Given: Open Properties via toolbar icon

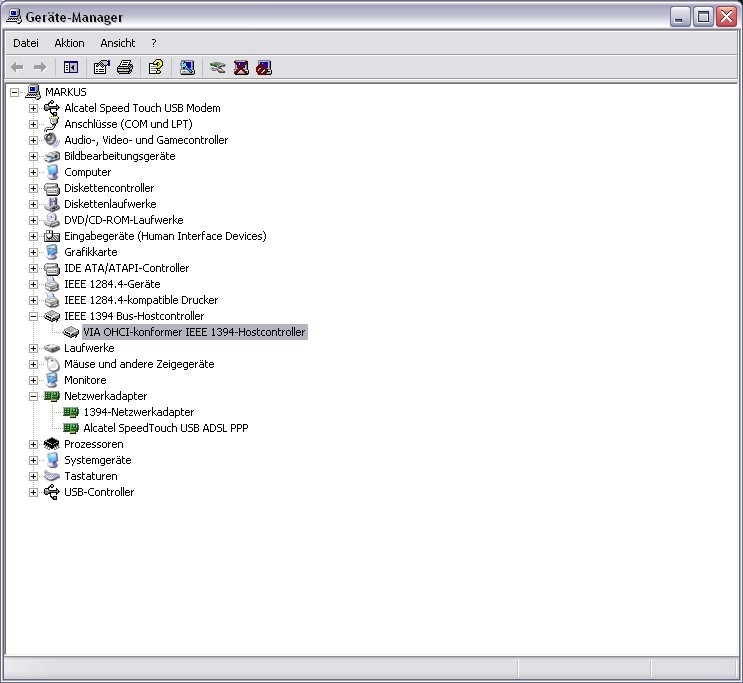Looking at the screenshot, I should 101,67.
